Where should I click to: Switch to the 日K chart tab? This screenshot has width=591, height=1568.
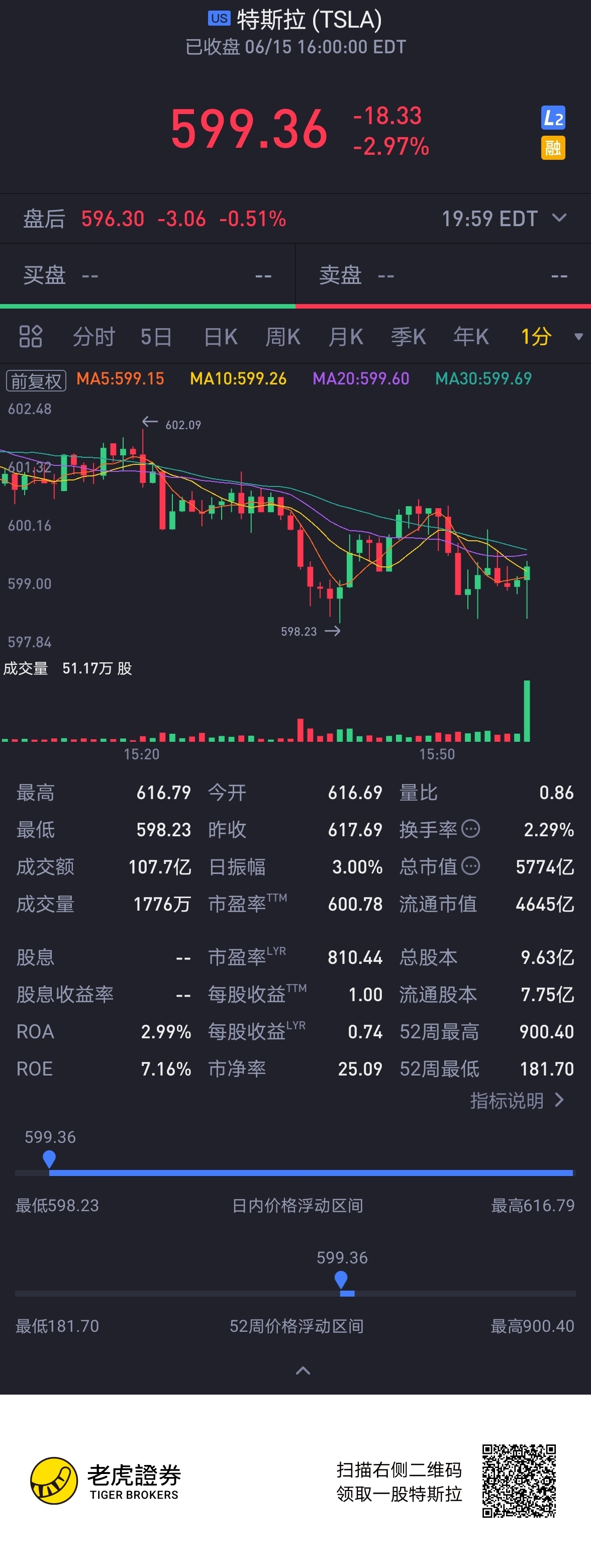pyautogui.click(x=220, y=337)
